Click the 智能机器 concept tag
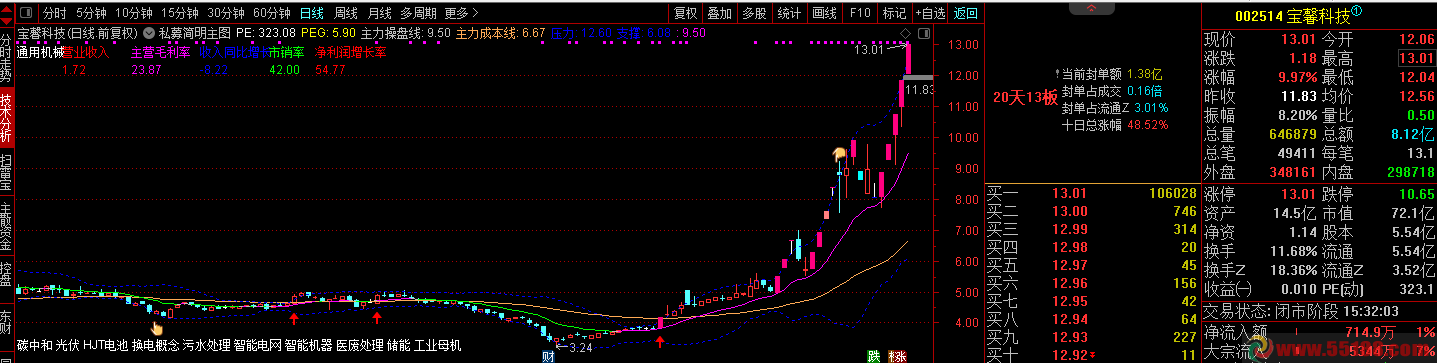Viewport: 1437px width, 363px height. 307,345
